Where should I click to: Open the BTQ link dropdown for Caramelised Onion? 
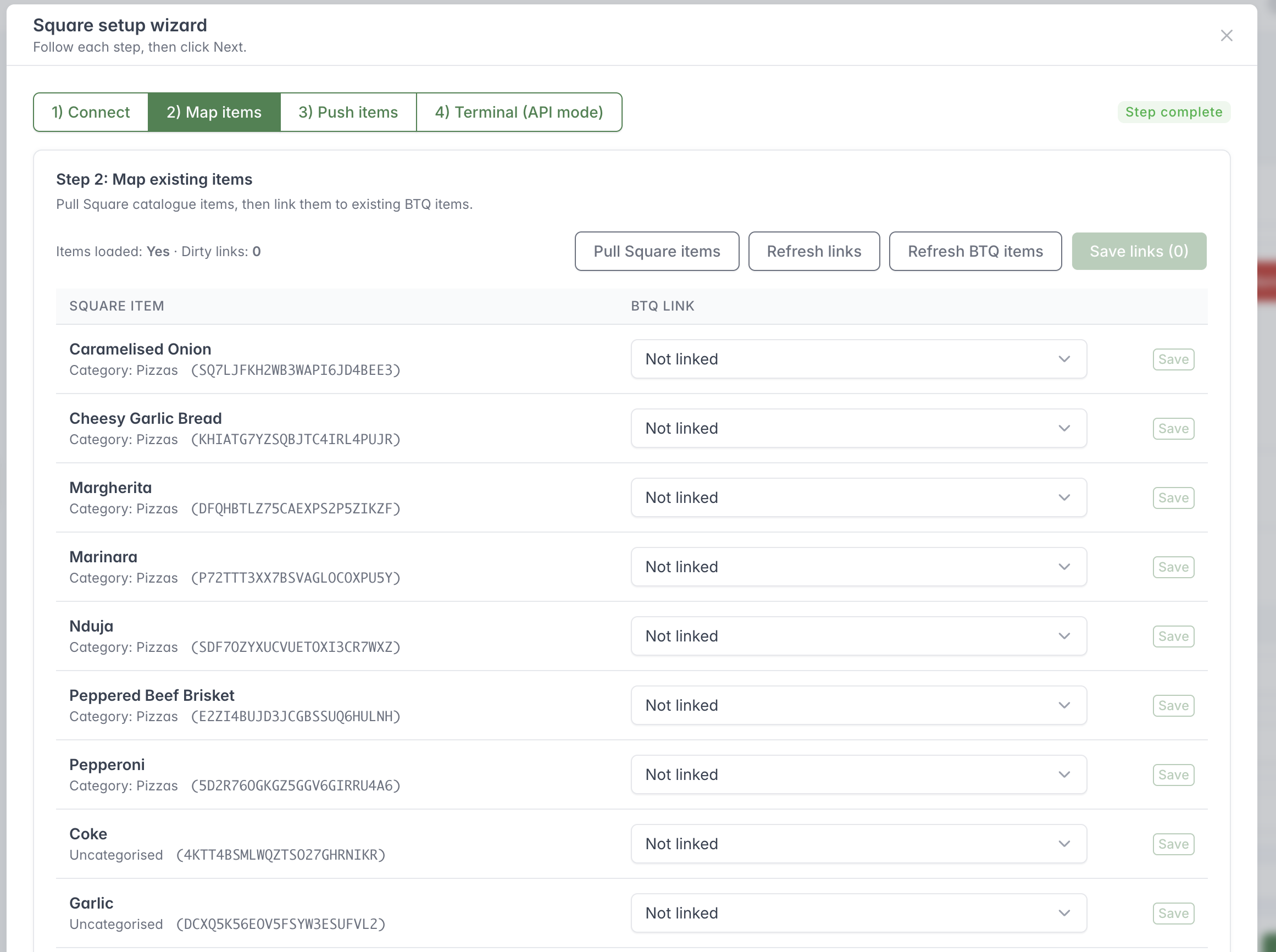pos(858,359)
